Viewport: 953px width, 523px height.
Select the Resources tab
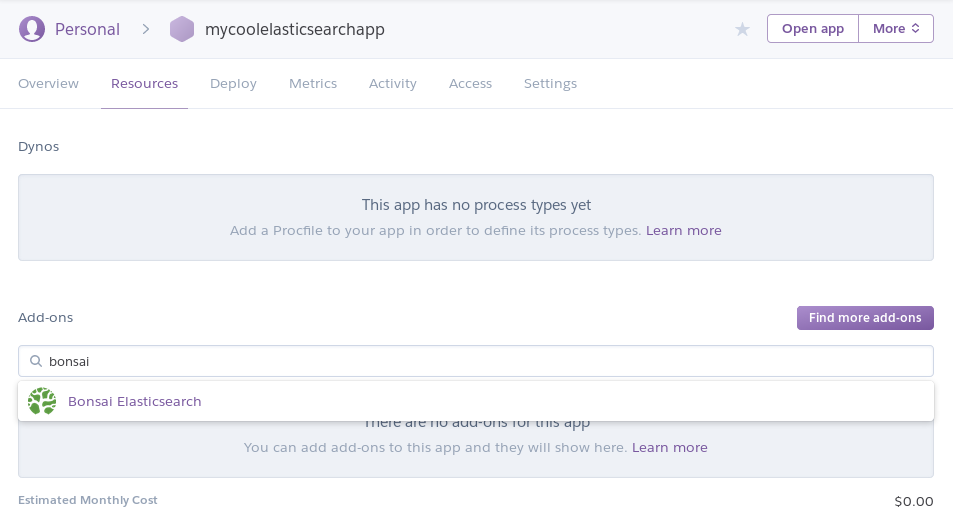(x=145, y=83)
